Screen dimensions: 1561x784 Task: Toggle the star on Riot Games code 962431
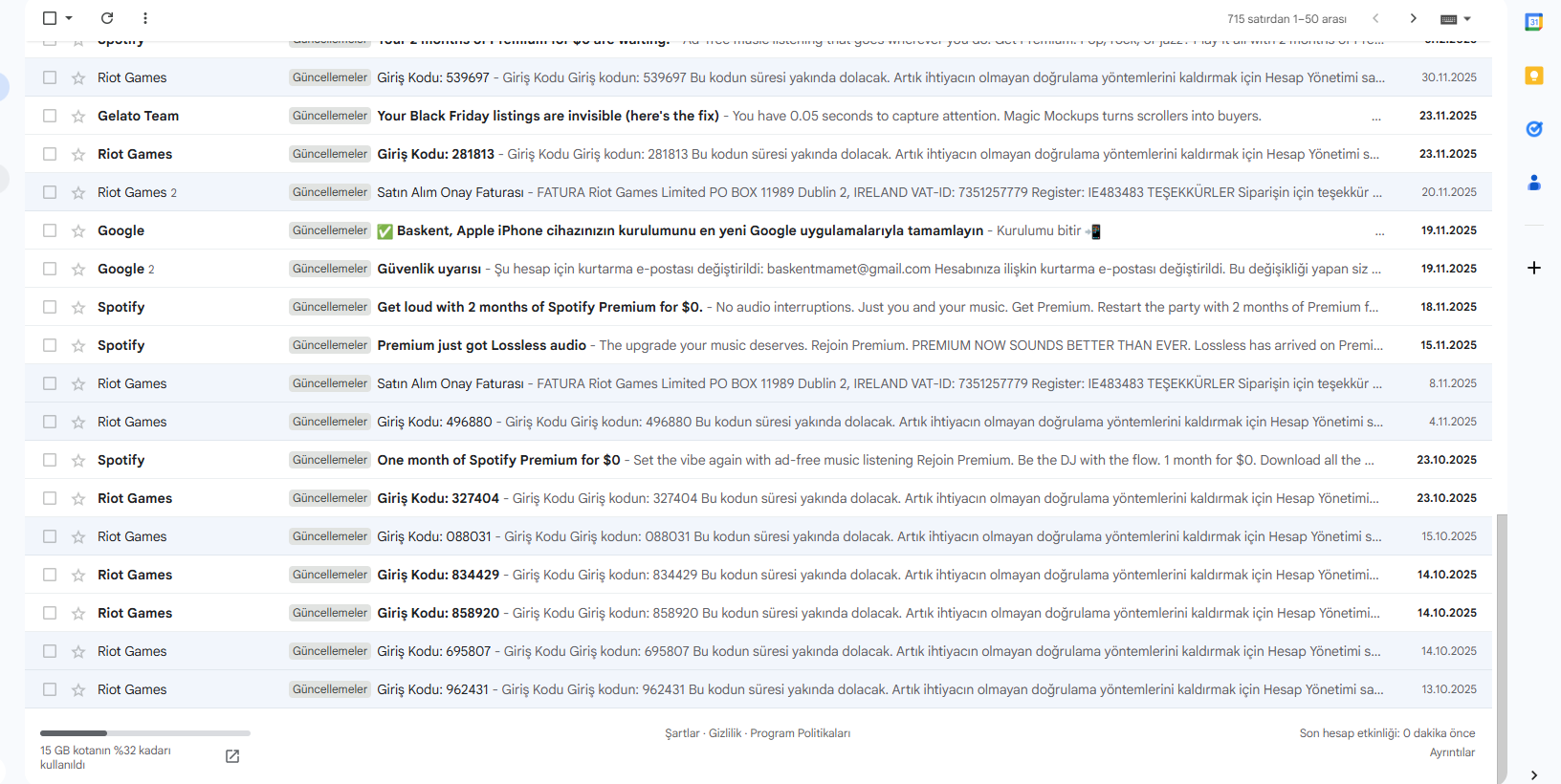click(78, 689)
